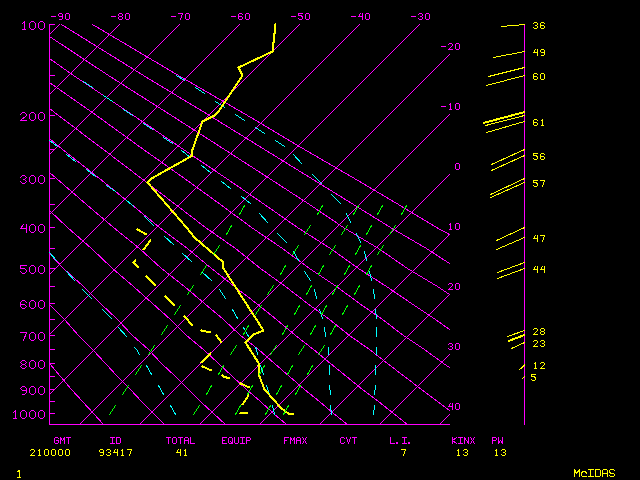Select the 500 pressure level label
Image resolution: width=640 pixels, height=480 pixels.
click(32, 270)
